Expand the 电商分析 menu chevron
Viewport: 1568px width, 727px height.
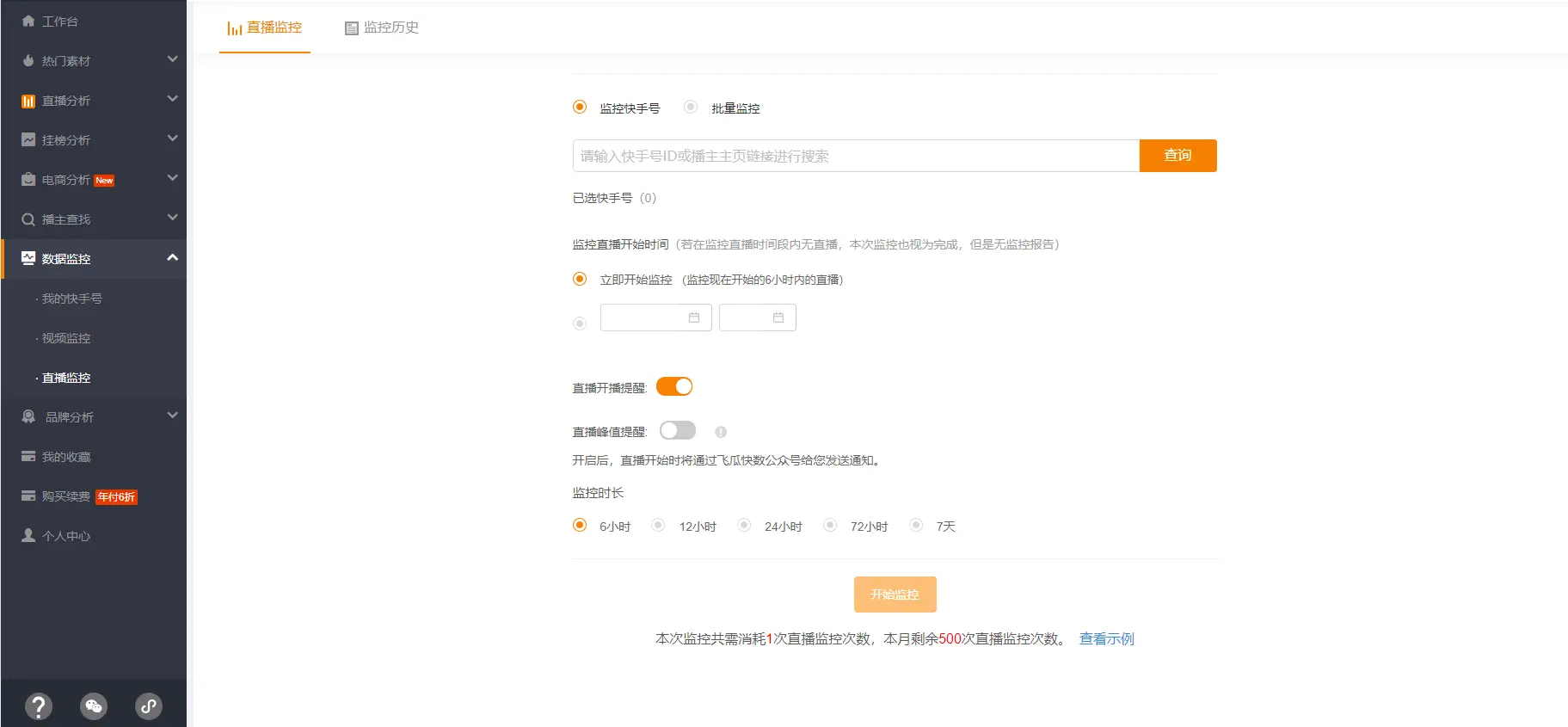point(172,178)
